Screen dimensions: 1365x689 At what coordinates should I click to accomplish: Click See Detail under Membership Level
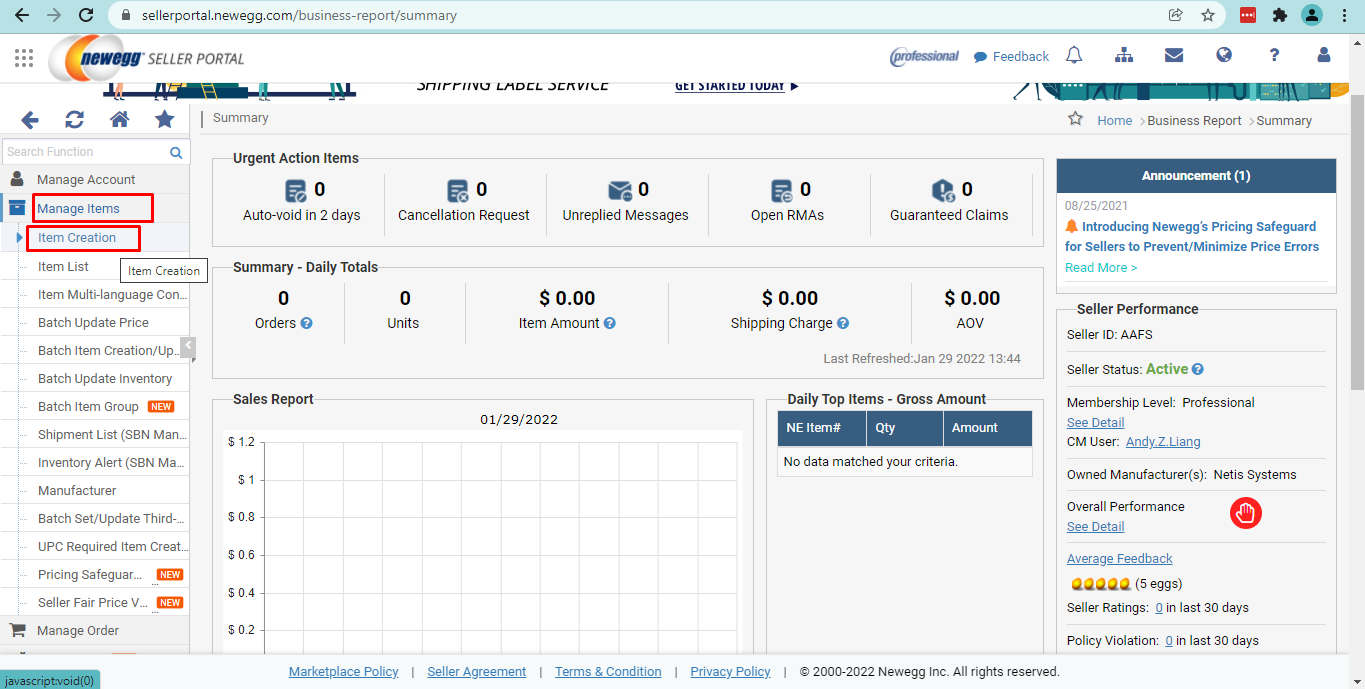coord(1095,423)
